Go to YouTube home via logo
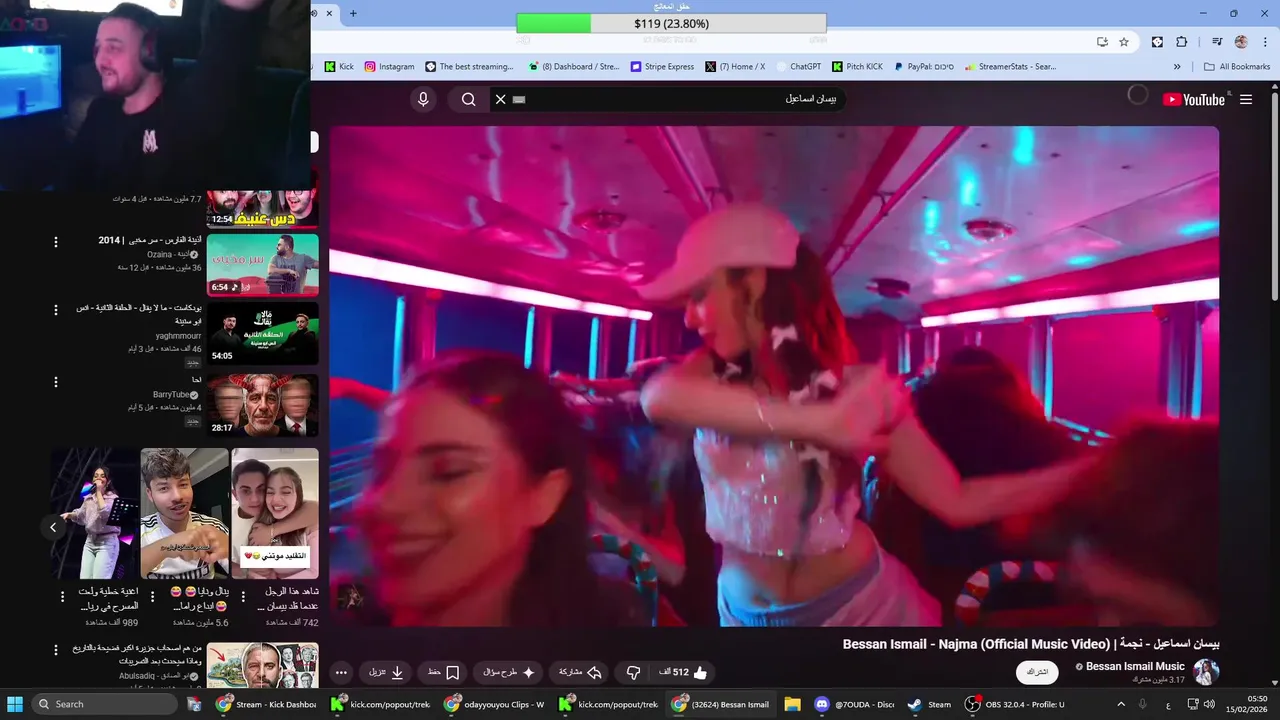This screenshot has height=720, width=1280. click(x=1194, y=99)
